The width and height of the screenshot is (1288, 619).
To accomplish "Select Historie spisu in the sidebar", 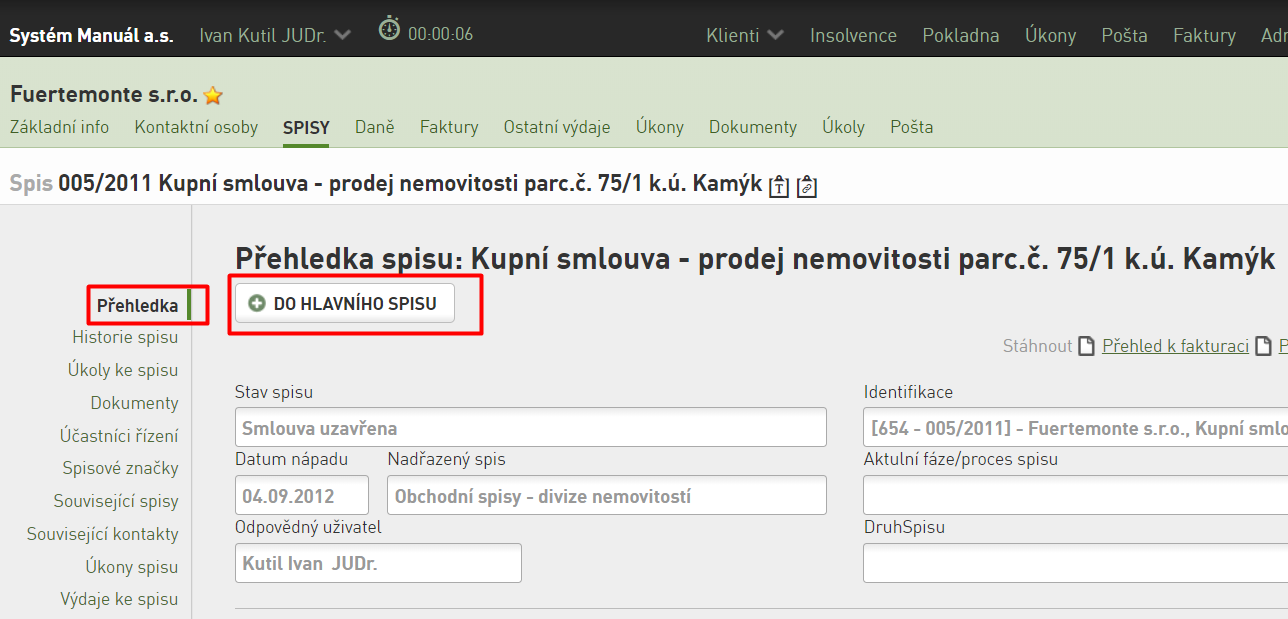I will tap(125, 337).
